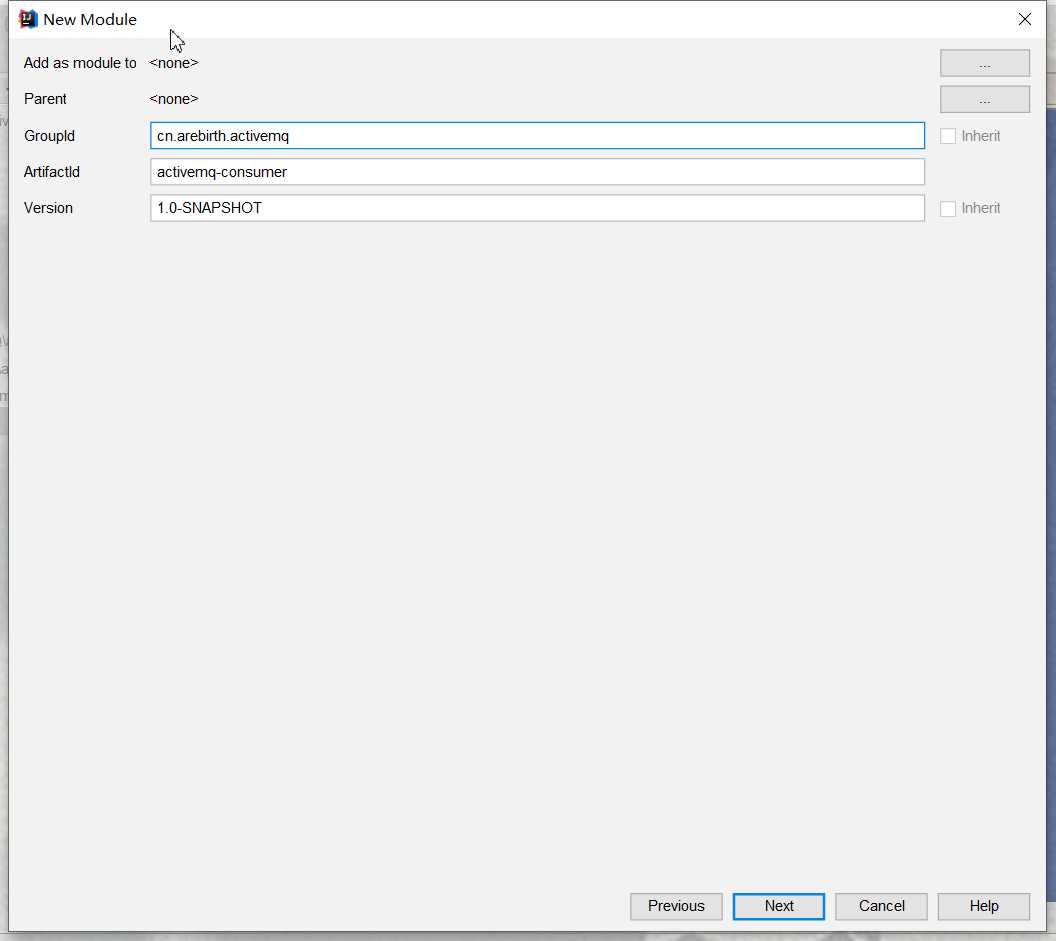Image resolution: width=1056 pixels, height=941 pixels.
Task: Open browse button for Parent
Action: (x=985, y=100)
